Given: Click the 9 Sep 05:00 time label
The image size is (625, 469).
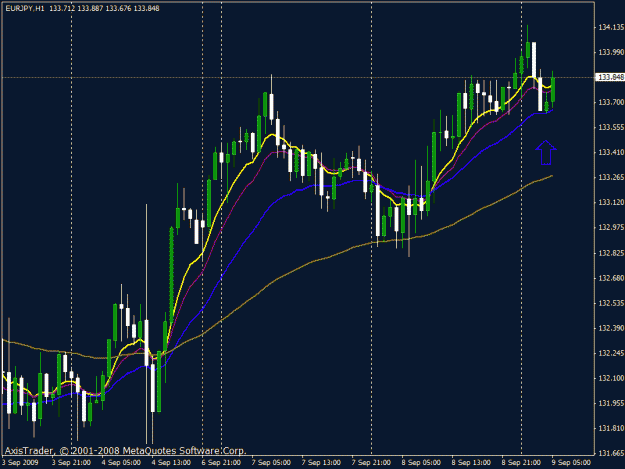Looking at the screenshot, I should (x=571, y=463).
